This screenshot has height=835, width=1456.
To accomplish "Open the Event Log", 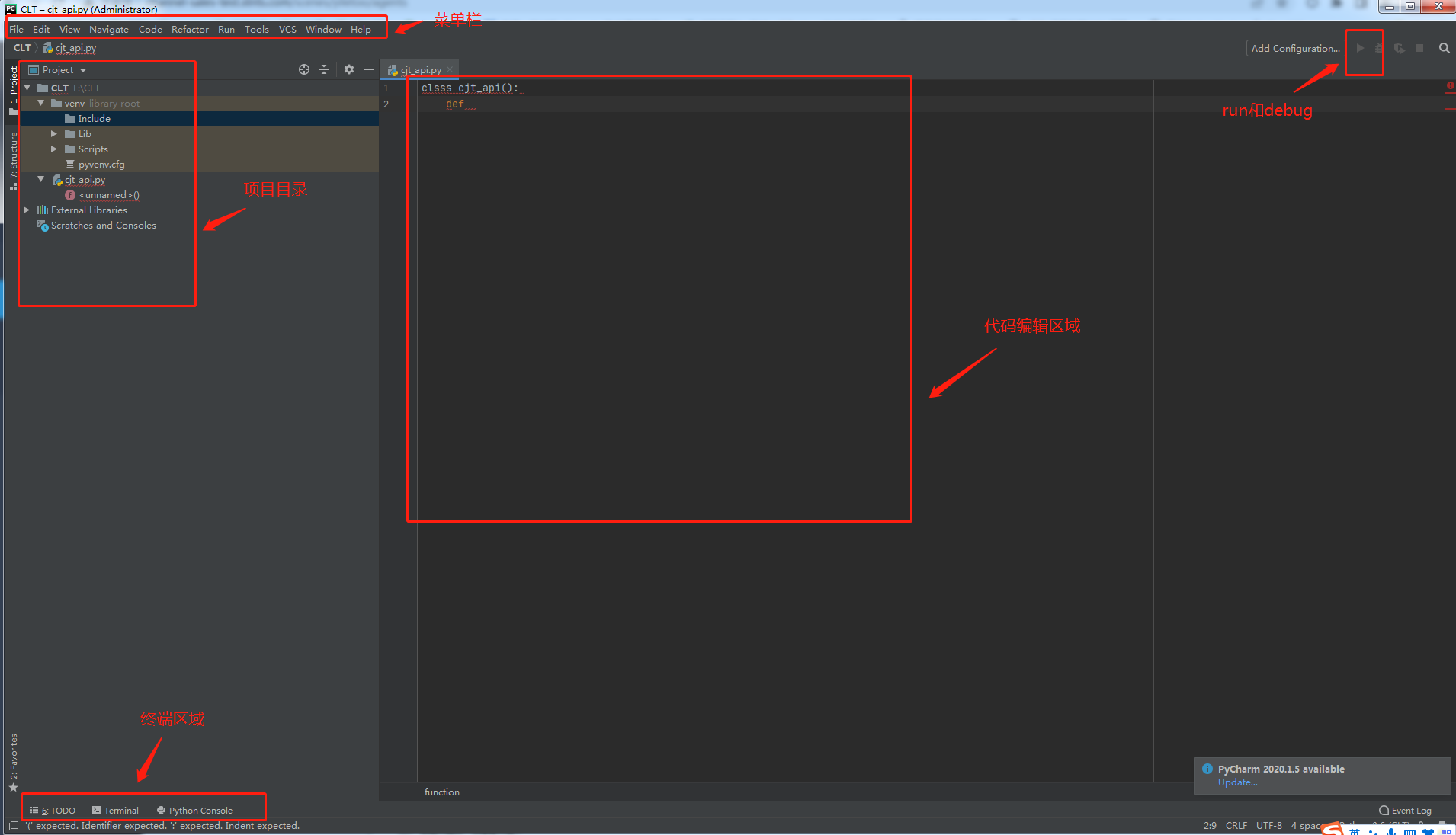I will pos(1405,811).
